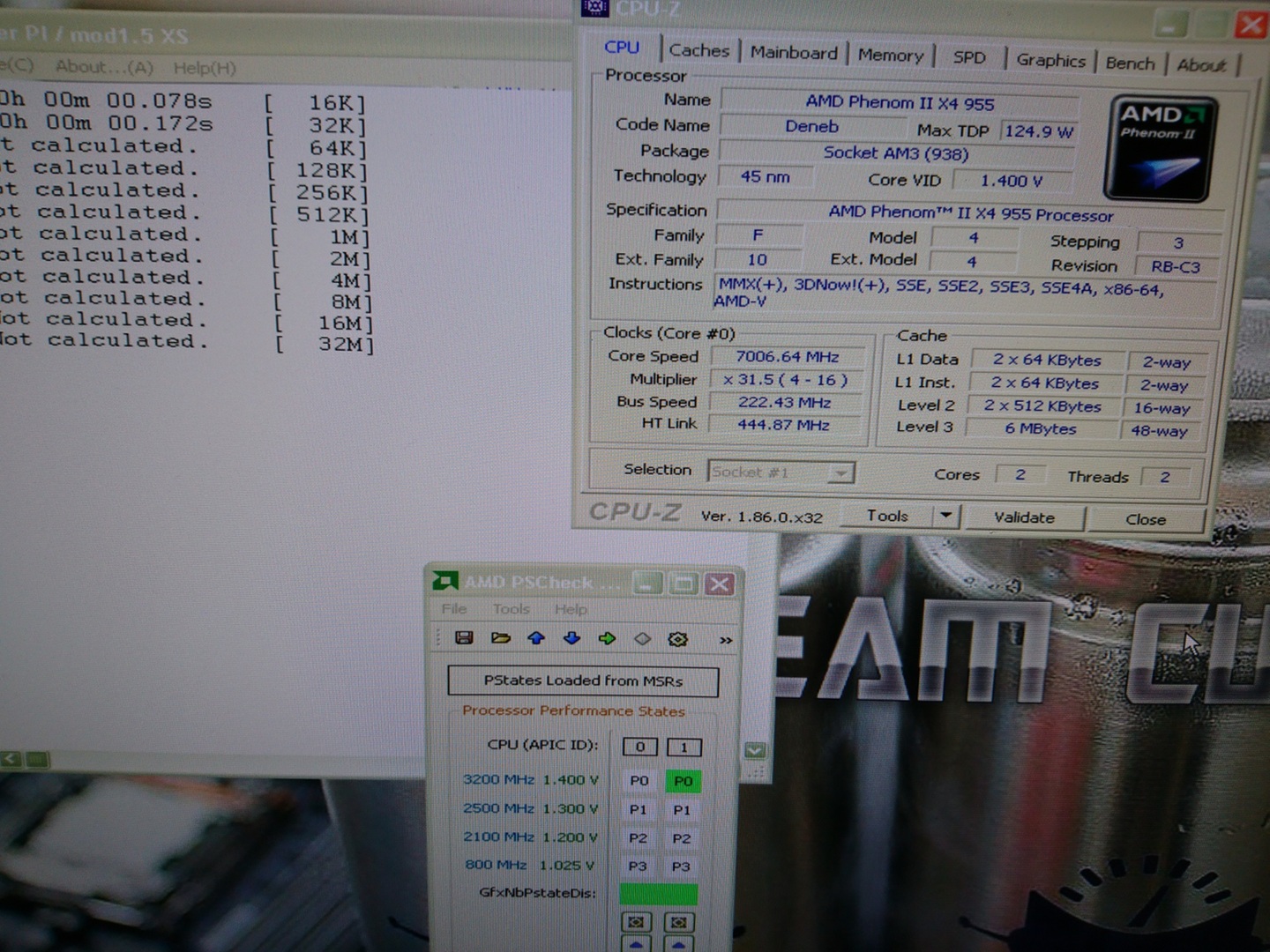
Task: Click the AMD Phenom II logo in CPU-Z
Action: 1161,147
